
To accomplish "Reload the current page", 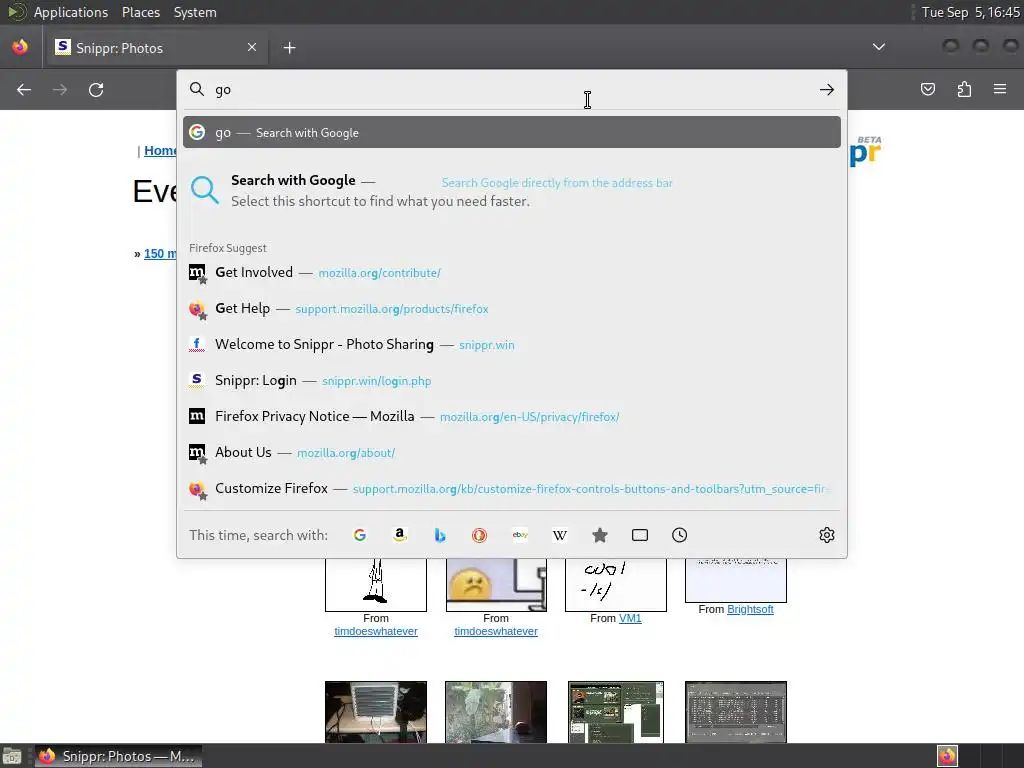I will (96, 89).
